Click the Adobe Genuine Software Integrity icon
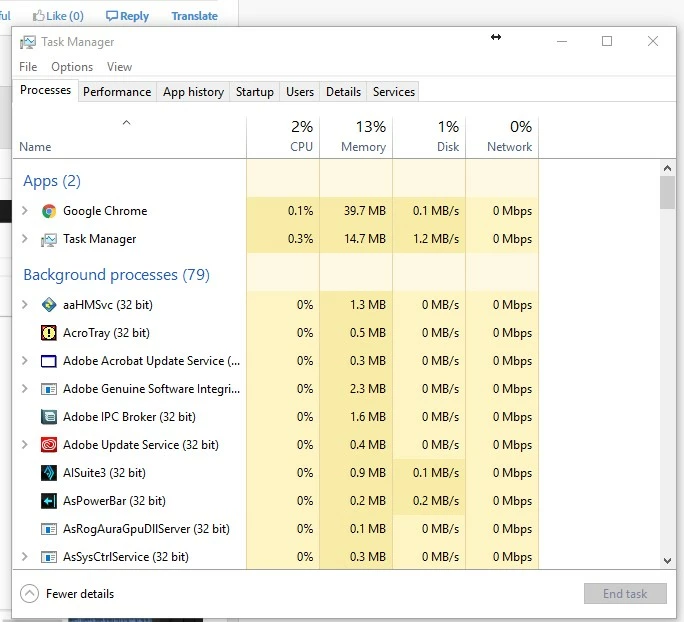The width and height of the screenshot is (684, 622). pyautogui.click(x=49, y=389)
